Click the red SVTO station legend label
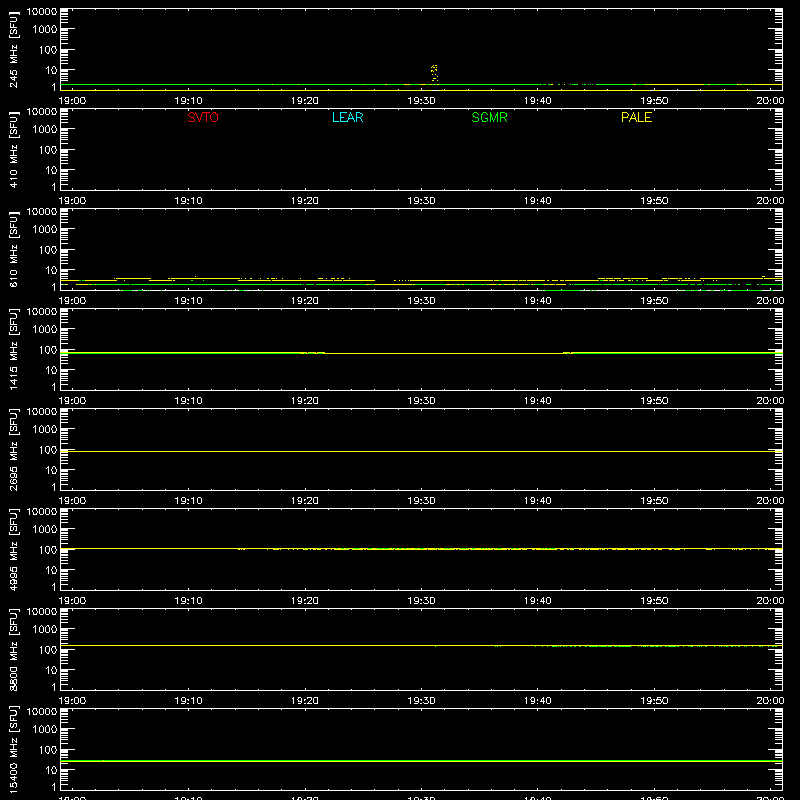 tap(203, 117)
